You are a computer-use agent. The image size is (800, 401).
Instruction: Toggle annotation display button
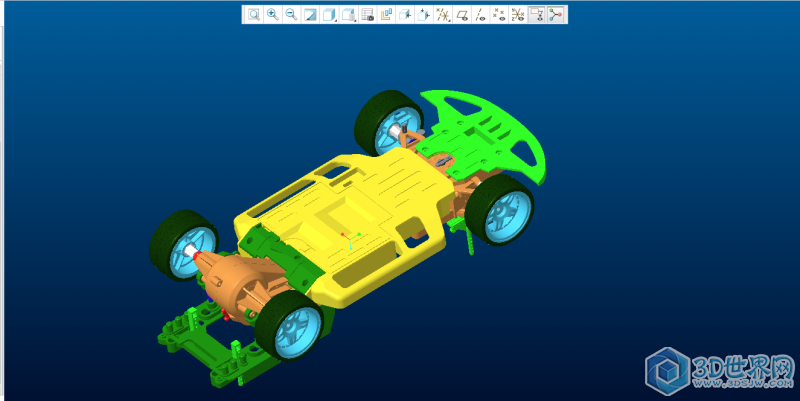click(x=536, y=14)
